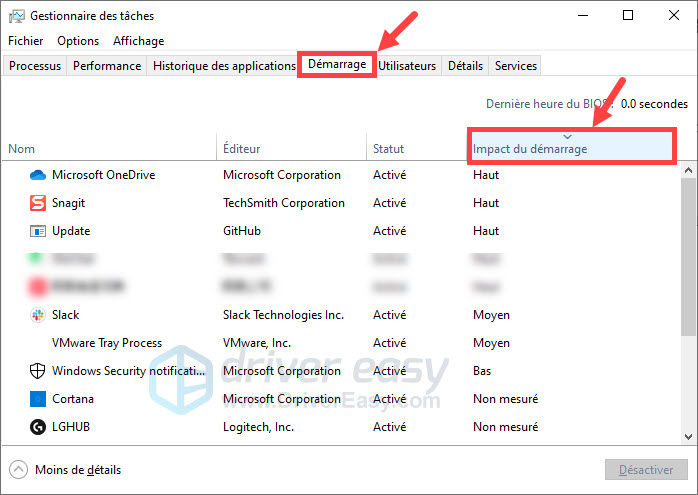Image resolution: width=698 pixels, height=495 pixels.
Task: Click the Slack Technologies Inc. cell
Action: (x=283, y=315)
